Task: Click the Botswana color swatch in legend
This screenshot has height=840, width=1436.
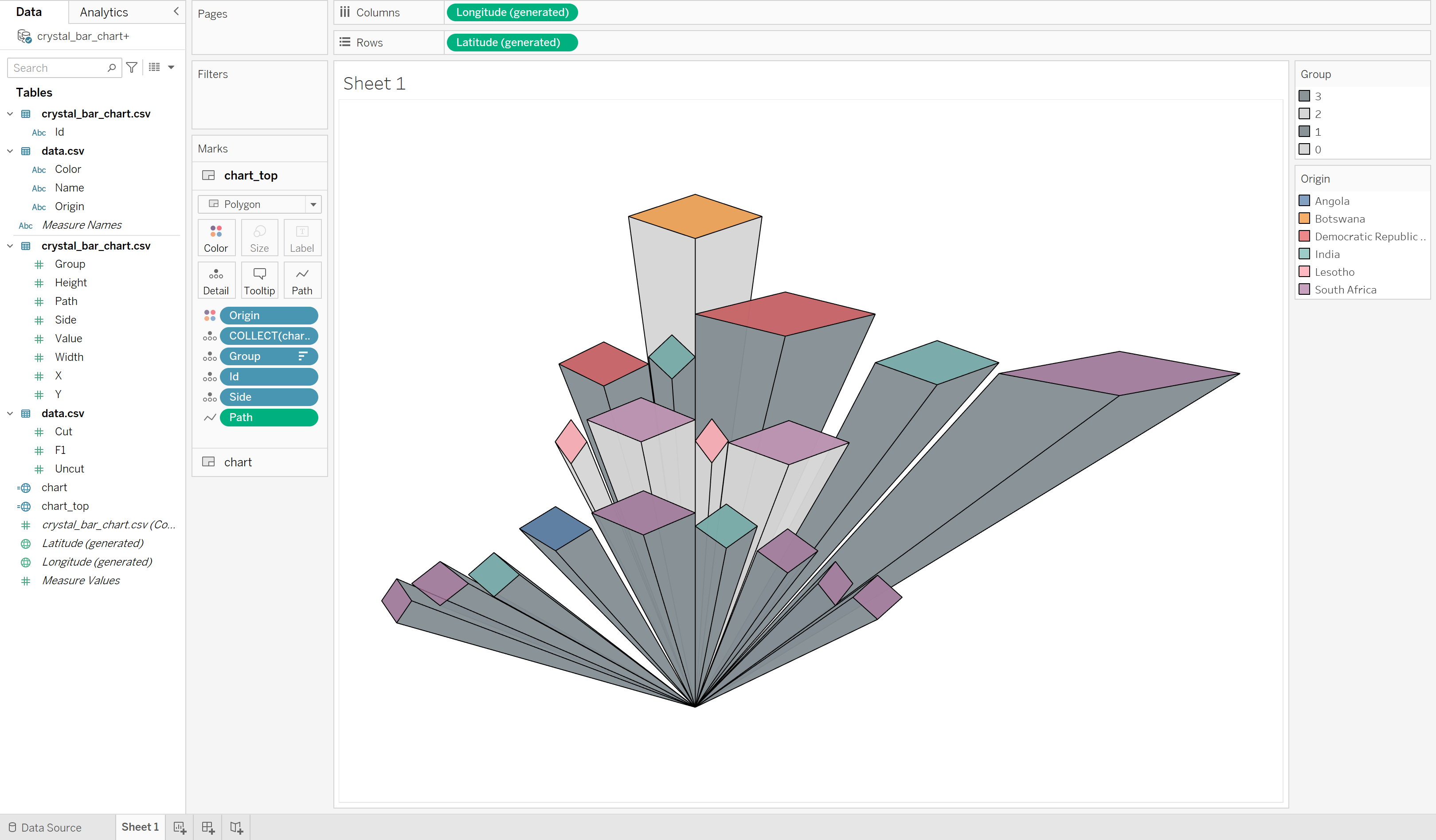Action: 1304,219
